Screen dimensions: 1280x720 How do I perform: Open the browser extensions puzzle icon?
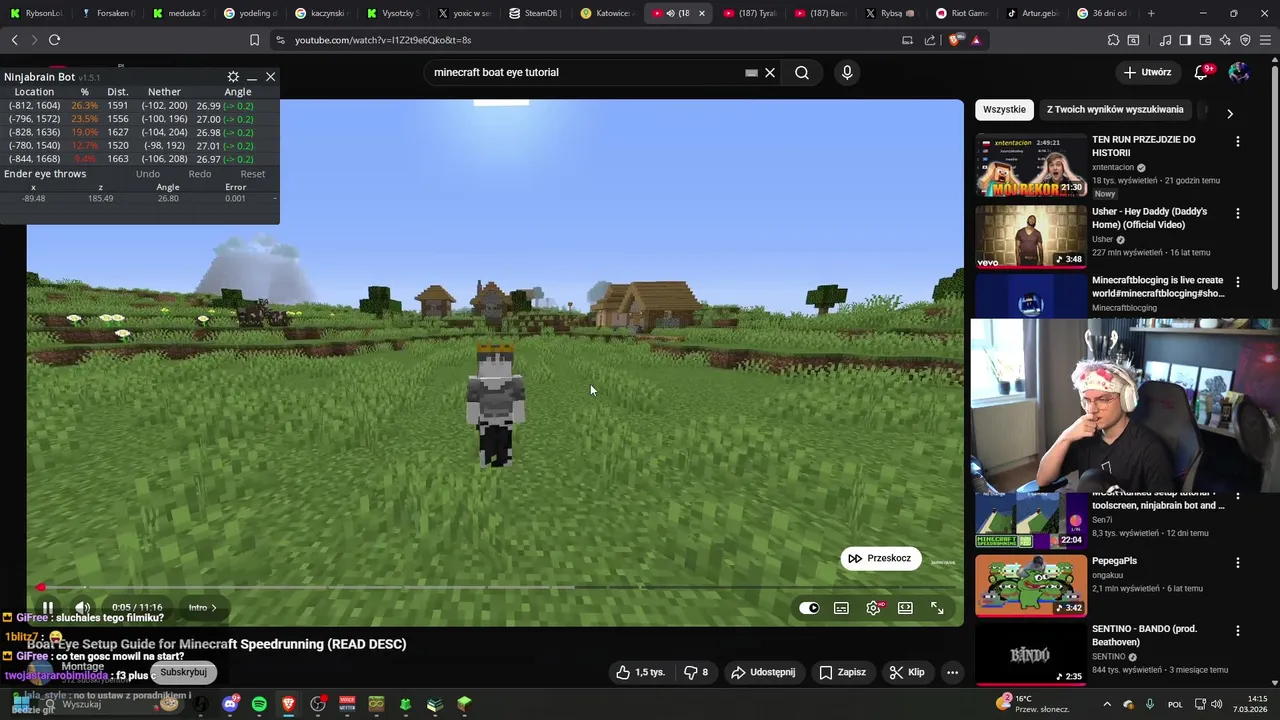click(1113, 40)
